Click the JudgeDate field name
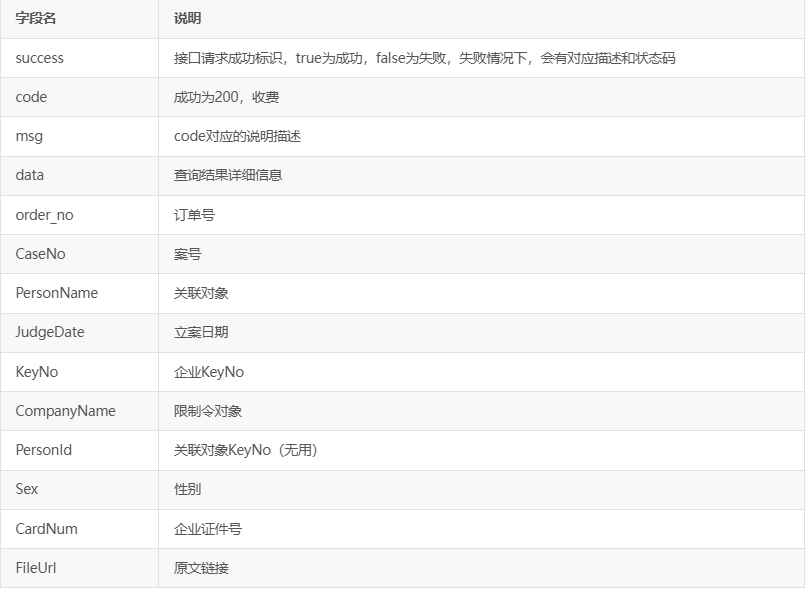Viewport: 805px width, 589px height. coord(50,332)
